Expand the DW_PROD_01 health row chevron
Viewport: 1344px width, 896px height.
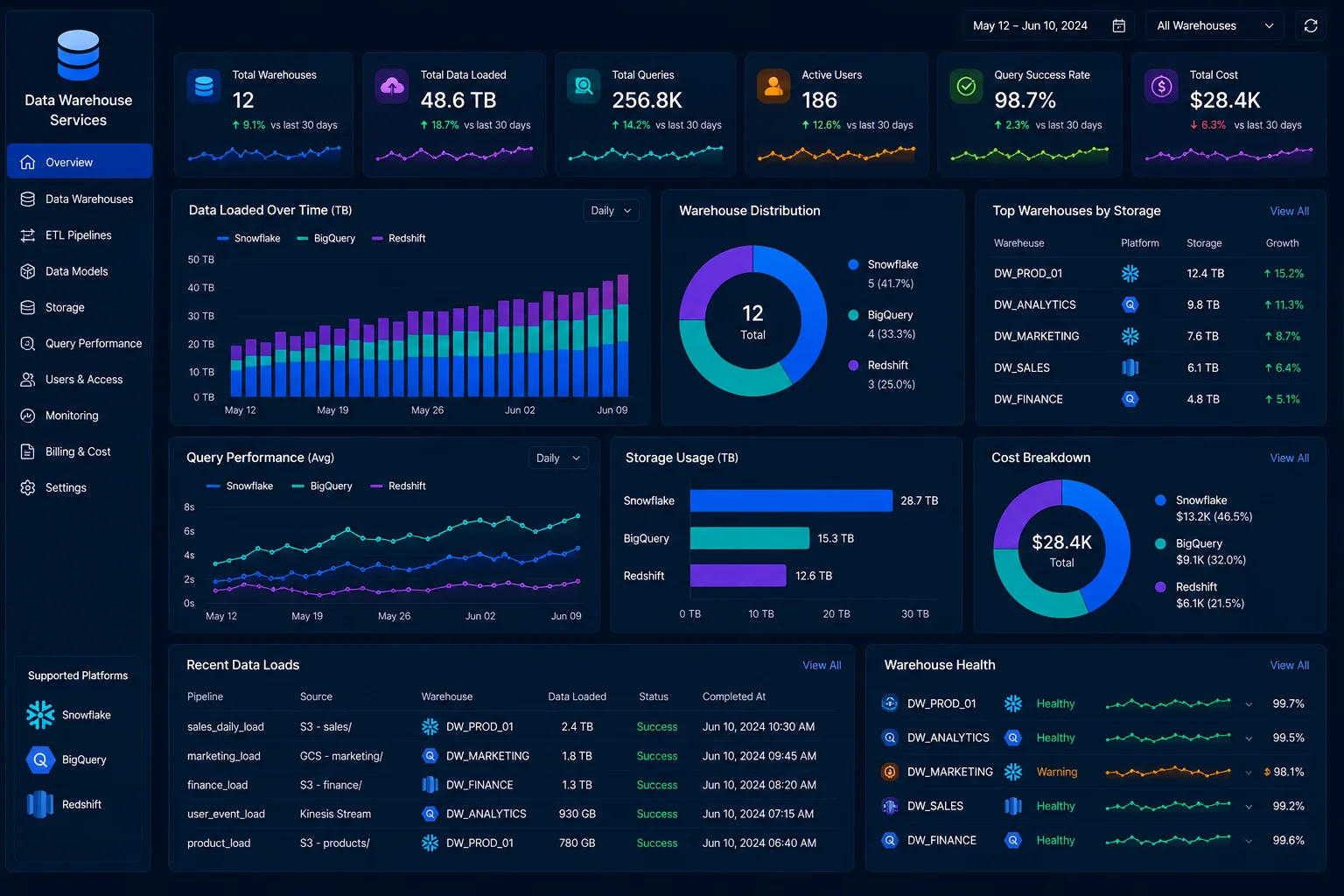pos(1249,704)
